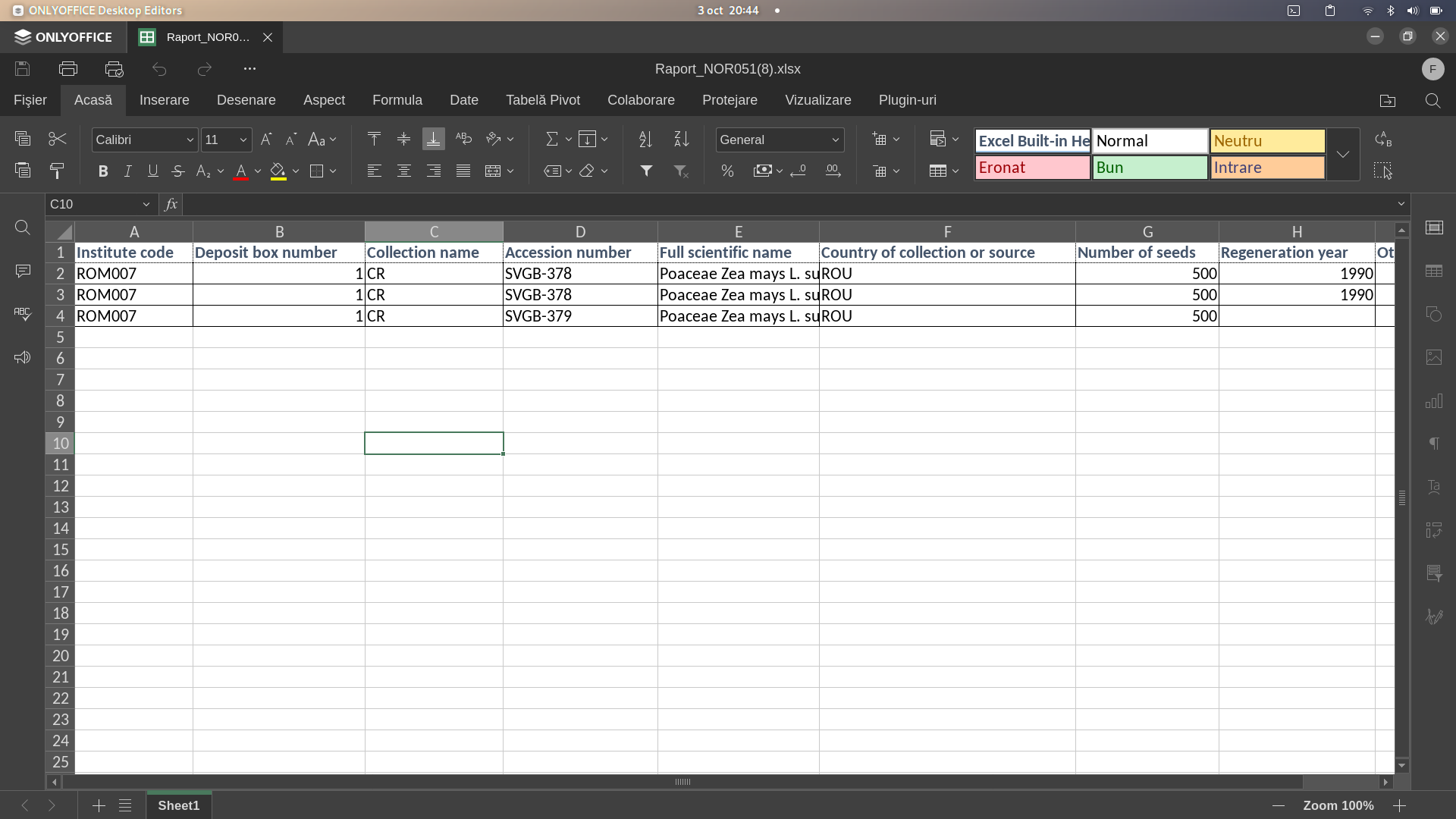Apply the Bun cell style
1456x819 pixels.
(x=1150, y=168)
